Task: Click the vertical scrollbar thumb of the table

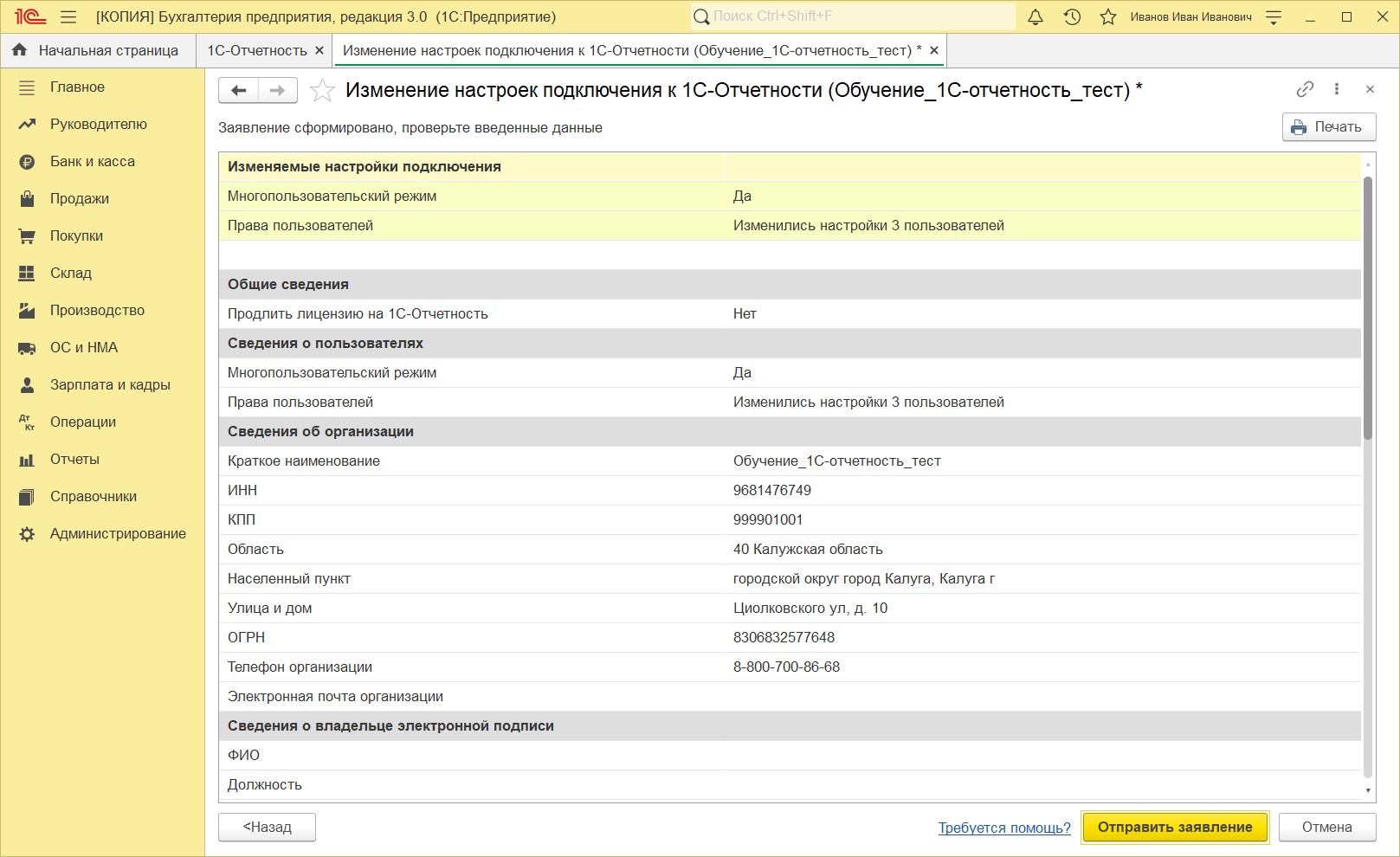Action: click(1368, 307)
